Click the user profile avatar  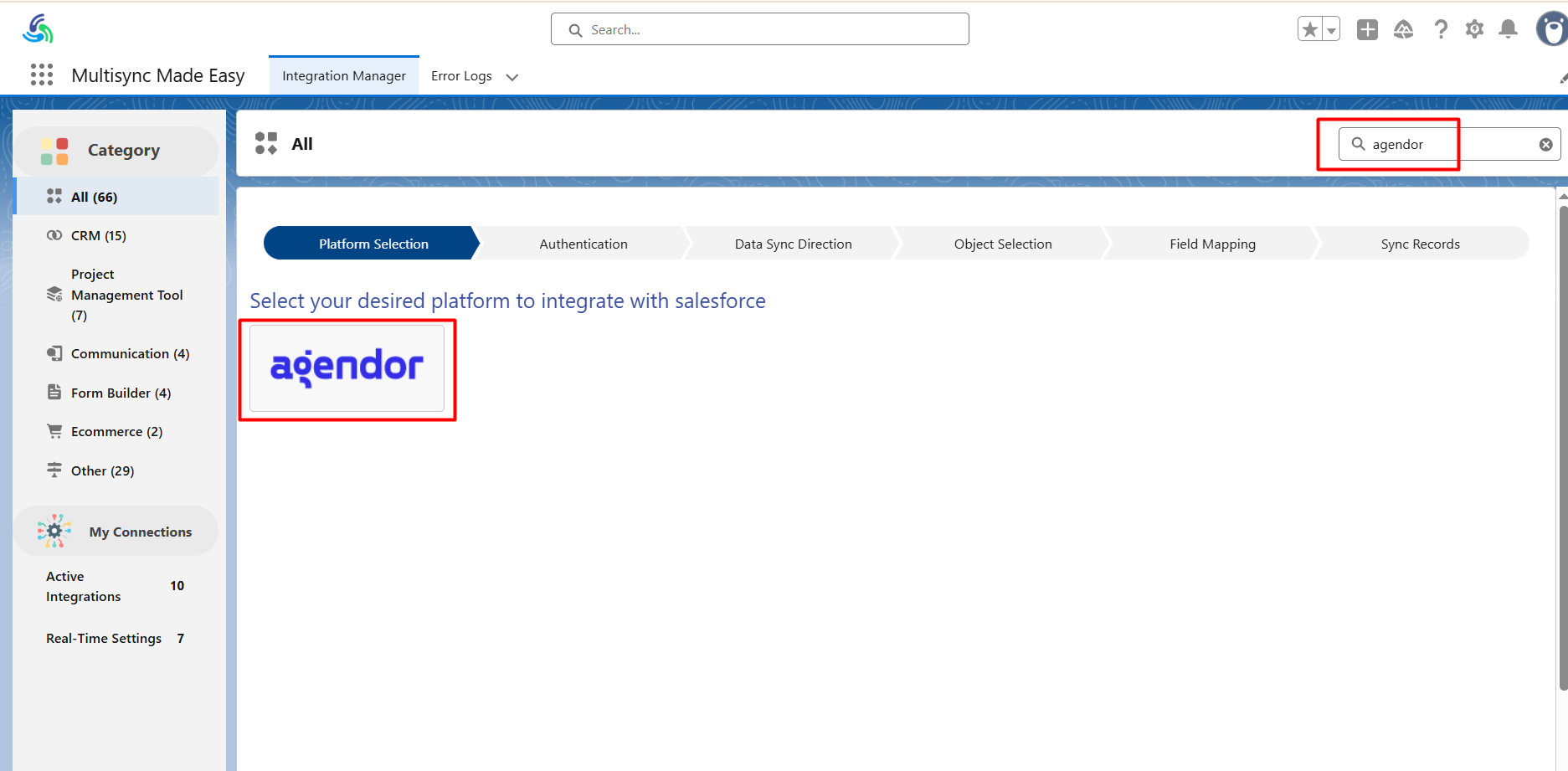coord(1551,29)
